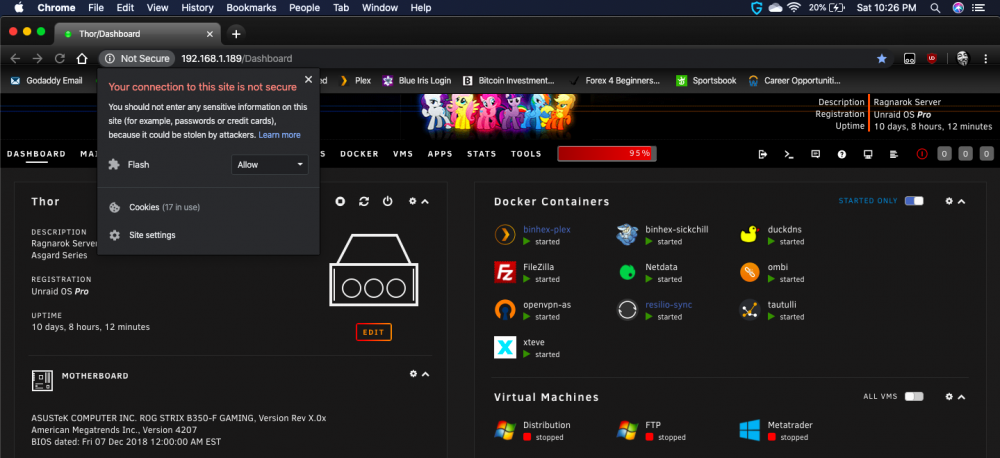Bookmark this page with the star
Viewport: 1000px width, 458px height.
(882, 59)
